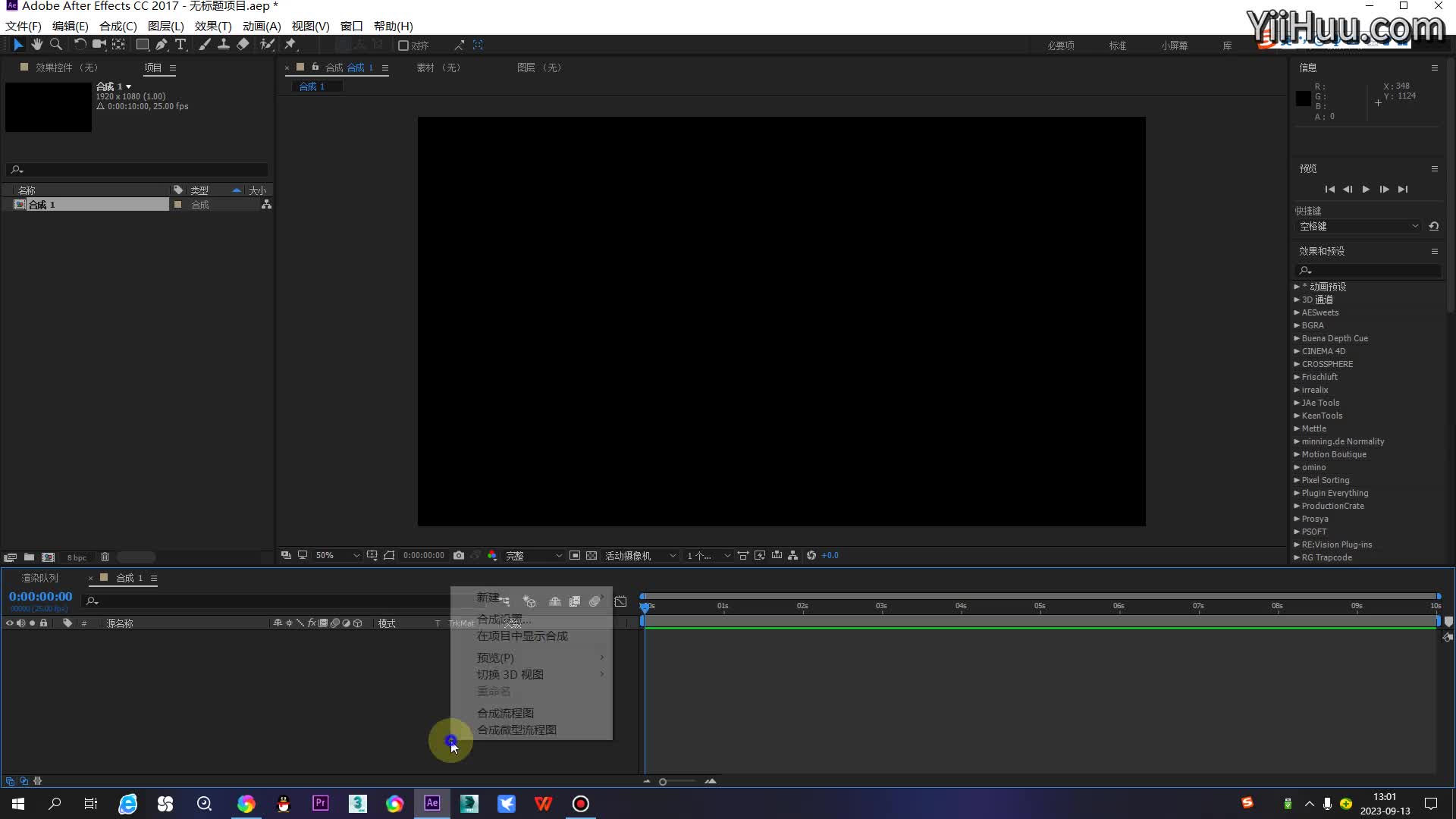The image size is (1456, 819).
Task: Open the 50% magnification dropdown
Action: [x=337, y=556]
